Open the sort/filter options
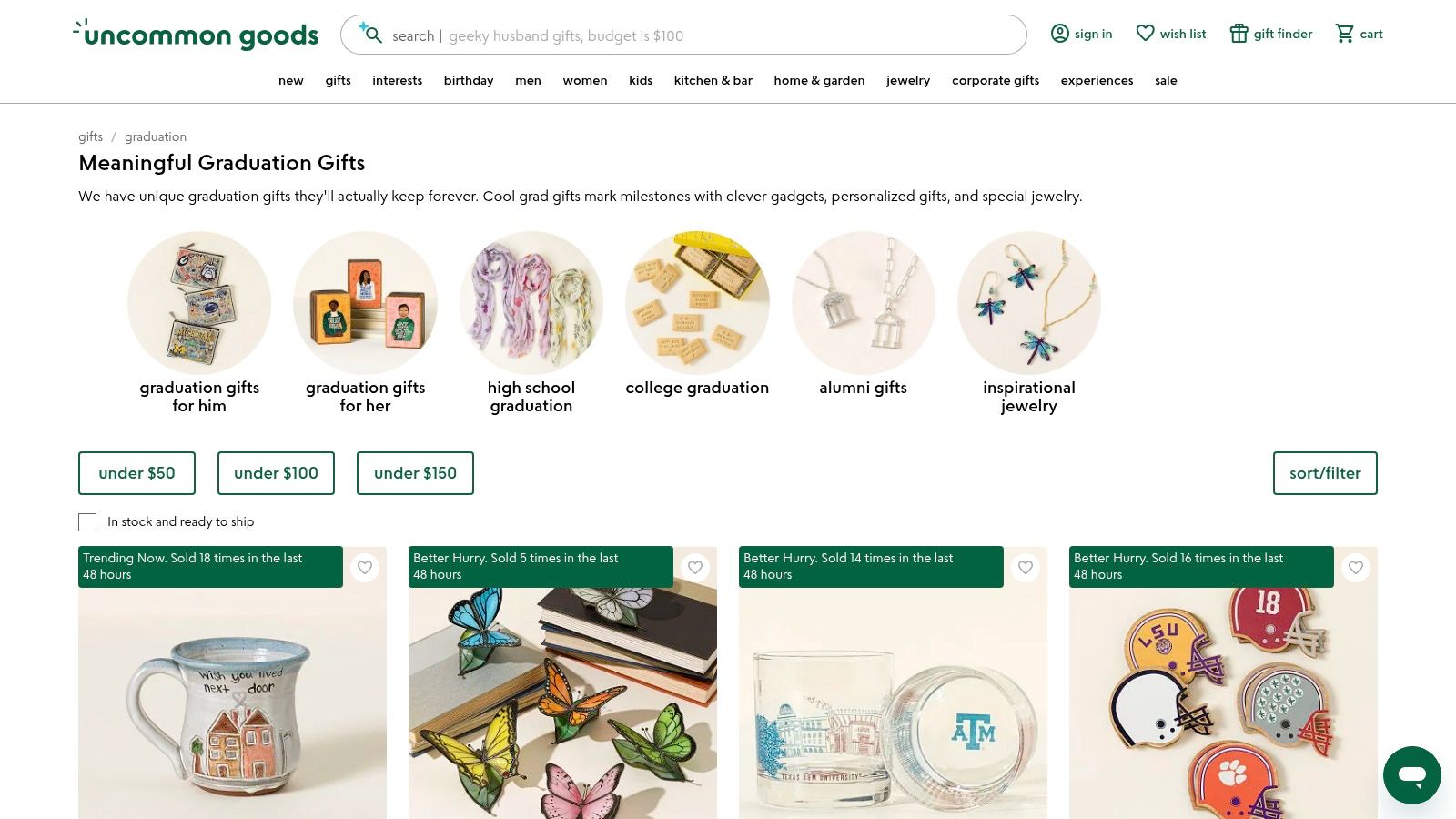This screenshot has height=819, width=1456. pos(1325,473)
